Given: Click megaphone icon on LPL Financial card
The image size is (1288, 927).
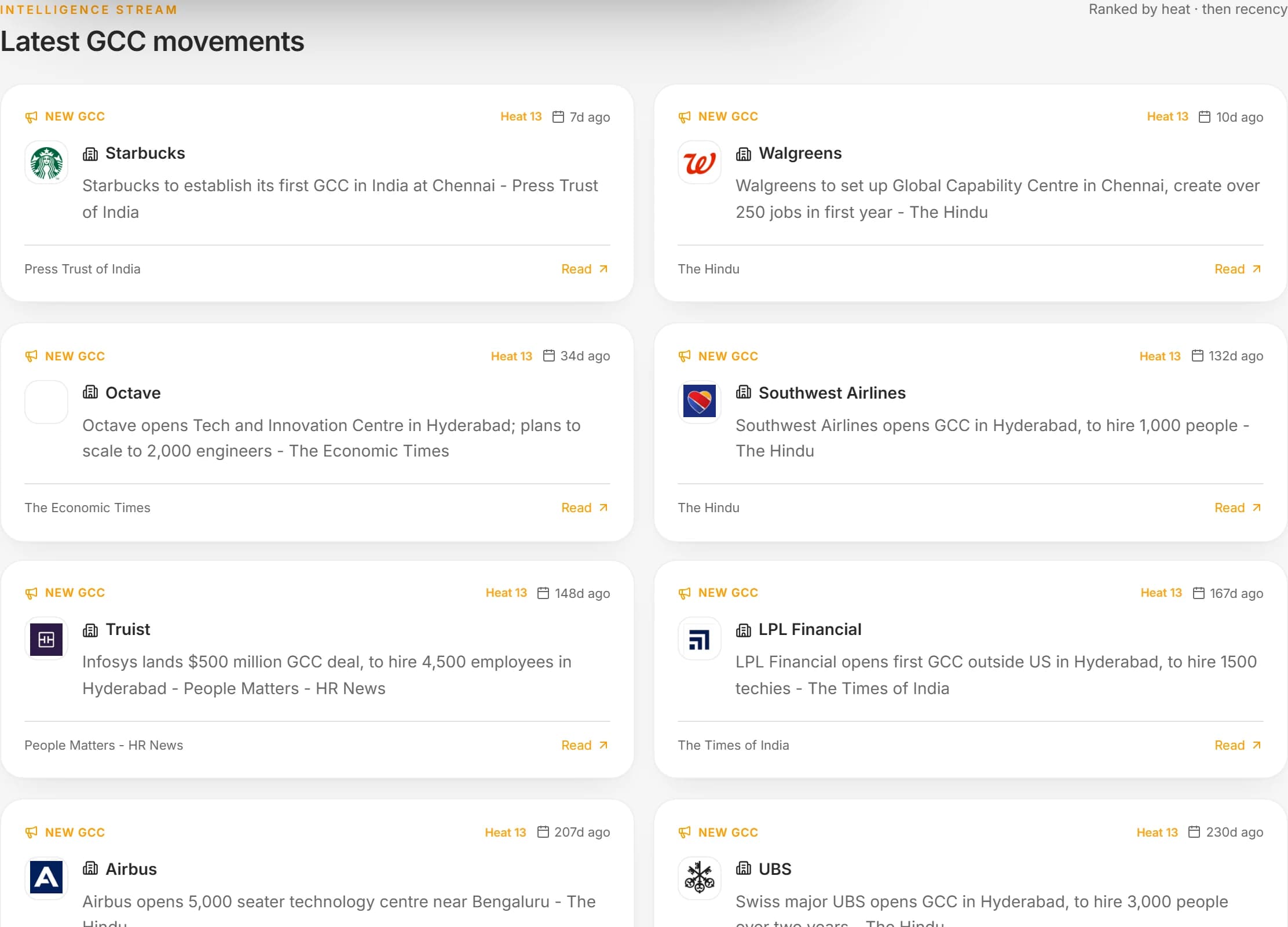Looking at the screenshot, I should [x=685, y=593].
